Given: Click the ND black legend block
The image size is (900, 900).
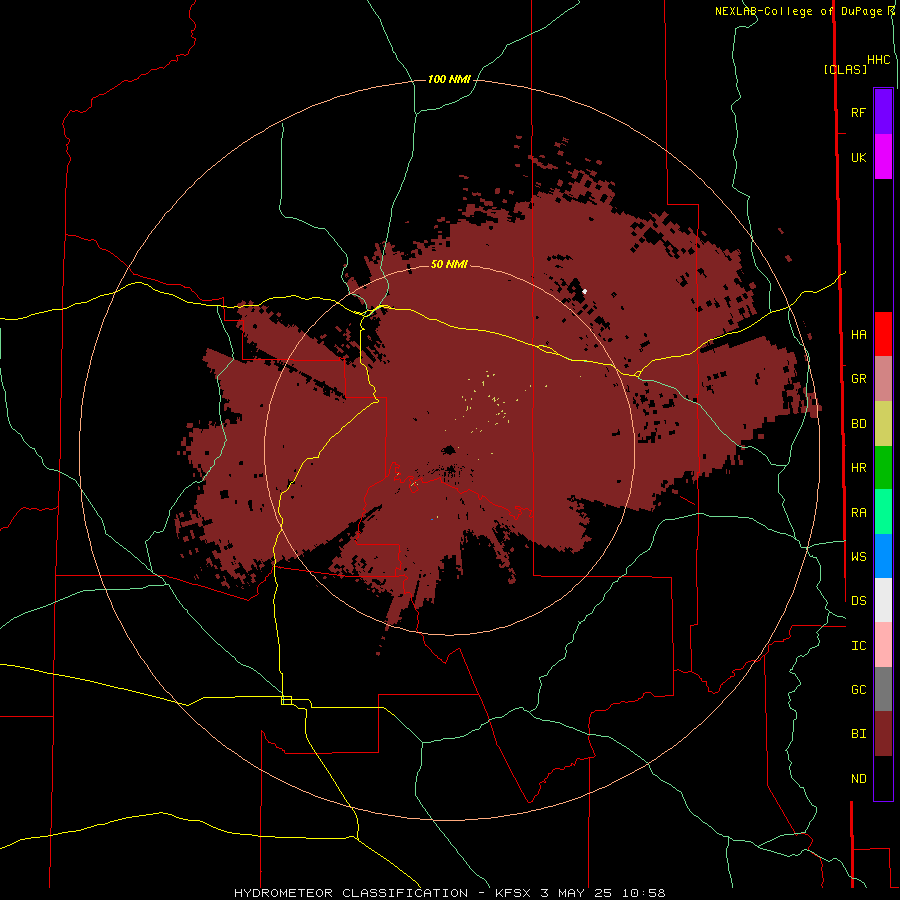Looking at the screenshot, I should 883,778.
